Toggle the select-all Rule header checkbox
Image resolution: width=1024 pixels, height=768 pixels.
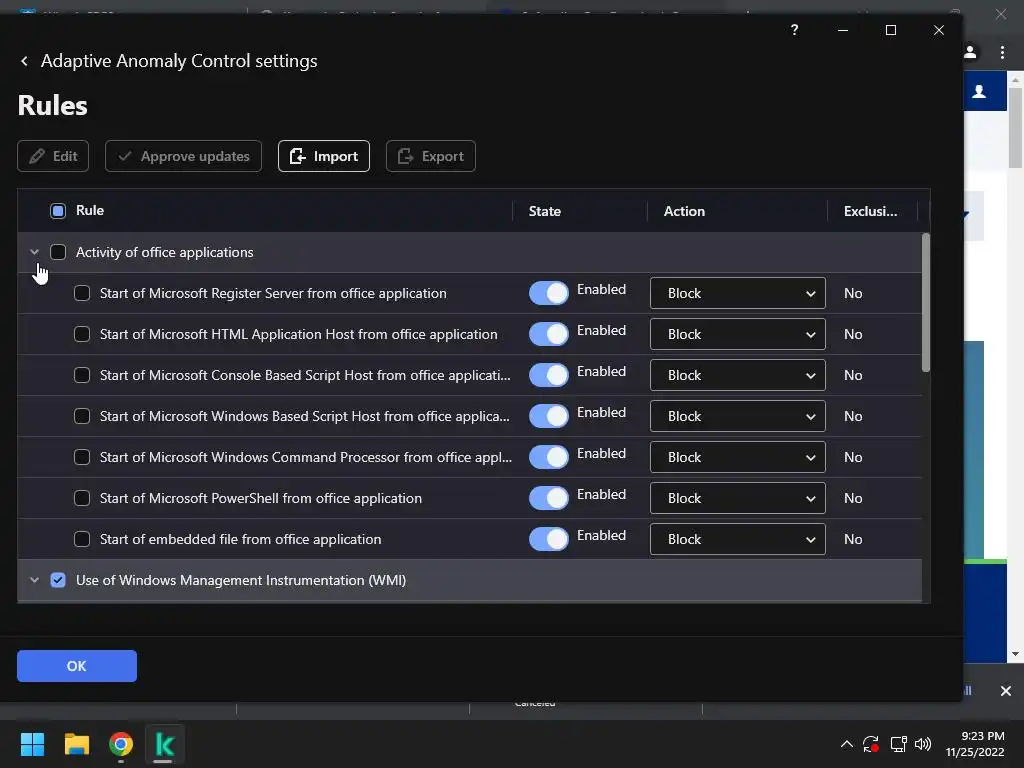point(58,211)
